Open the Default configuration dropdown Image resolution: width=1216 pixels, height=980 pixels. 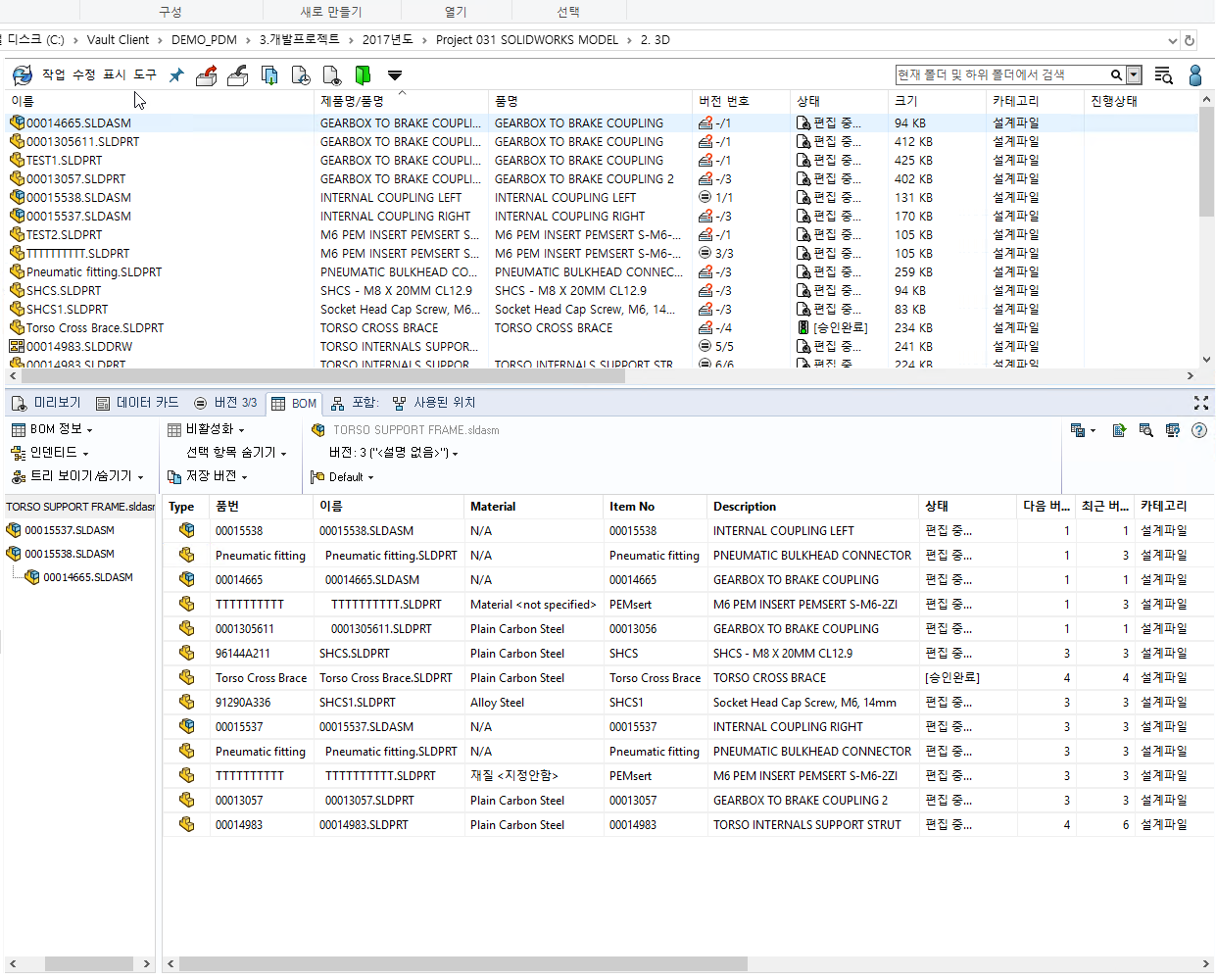tap(342, 477)
